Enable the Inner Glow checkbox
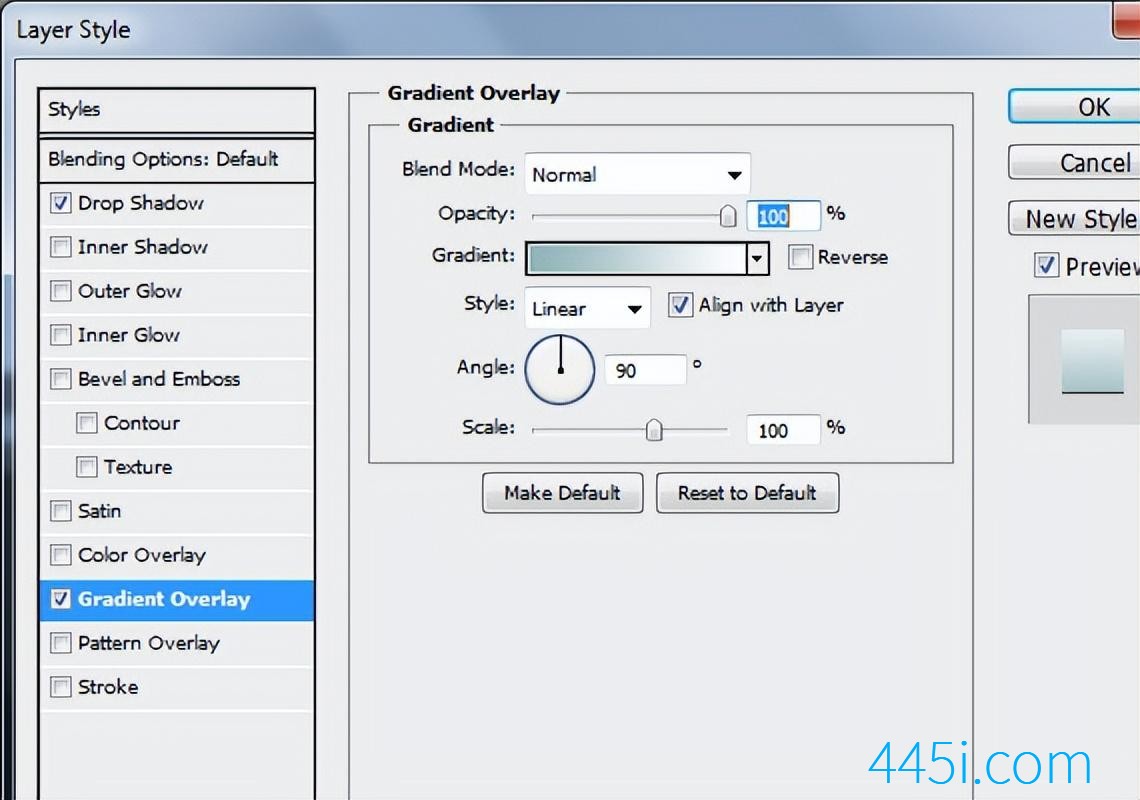This screenshot has width=1140, height=800. pos(61,335)
